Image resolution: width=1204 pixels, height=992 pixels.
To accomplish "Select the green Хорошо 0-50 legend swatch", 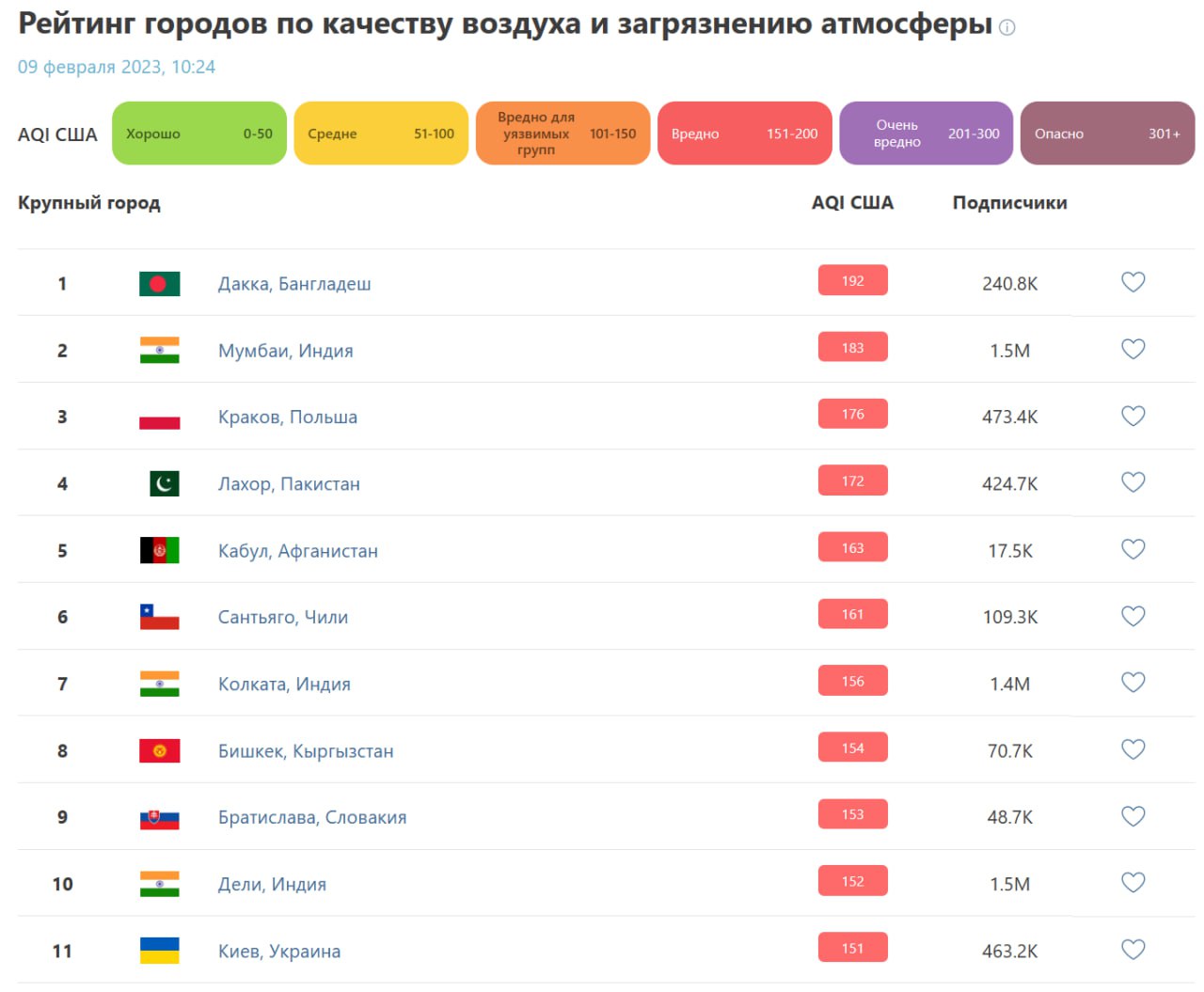I will (199, 134).
